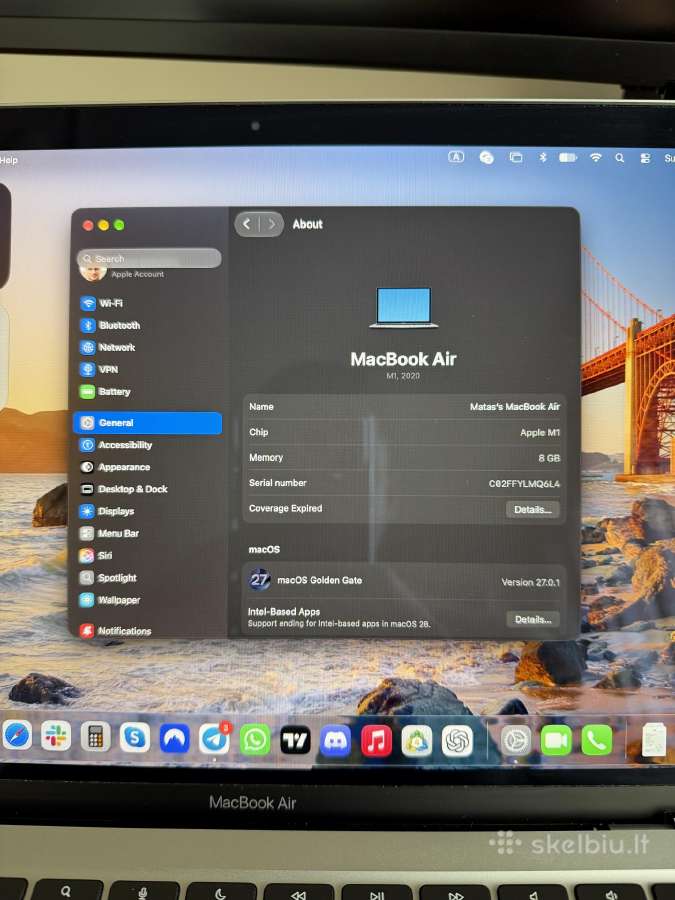
Task: Open the Help menu
Action: (x=9, y=160)
